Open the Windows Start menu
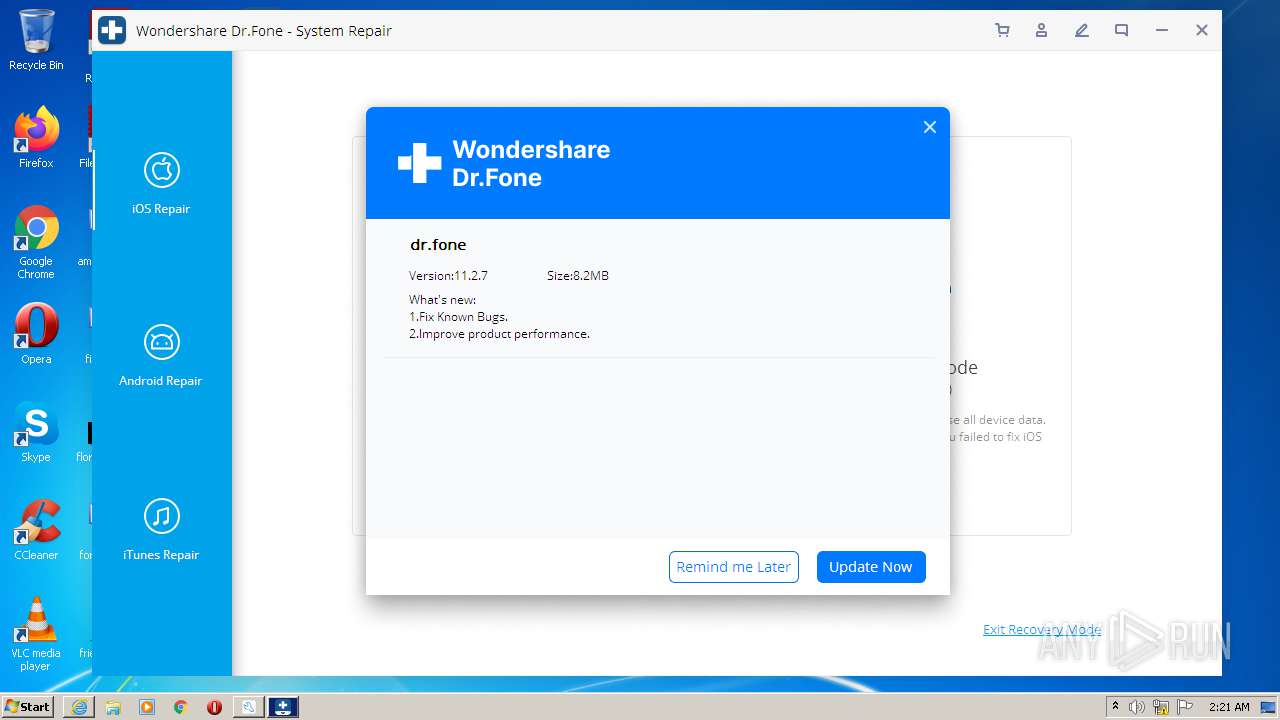This screenshot has height=720, width=1280. [28, 707]
